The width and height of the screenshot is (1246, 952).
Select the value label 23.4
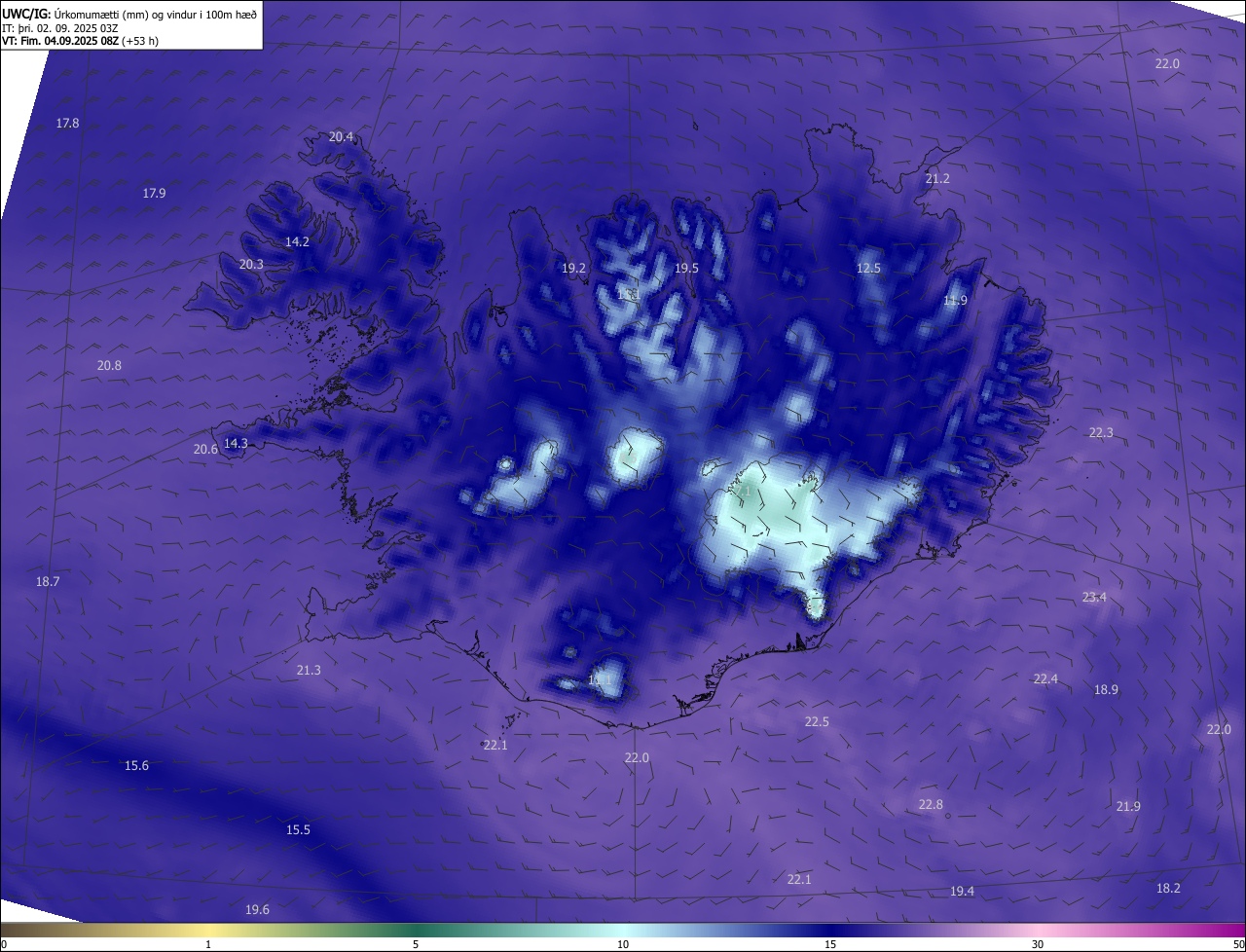1094,598
